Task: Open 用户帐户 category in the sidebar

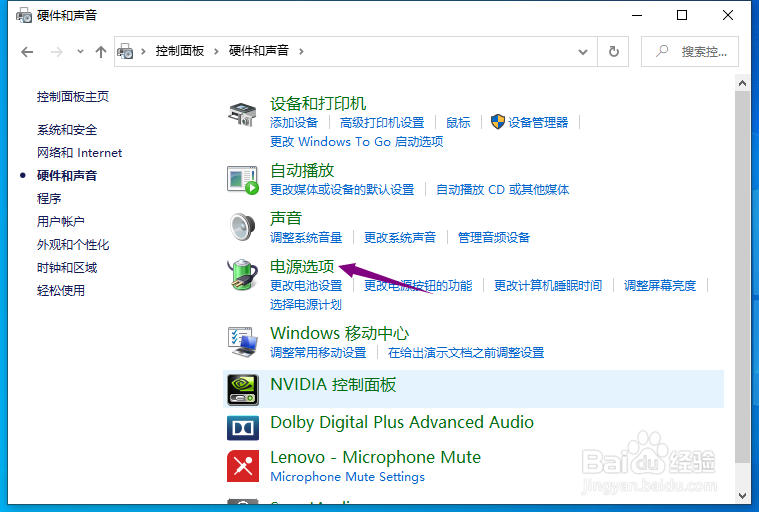Action: click(x=61, y=222)
